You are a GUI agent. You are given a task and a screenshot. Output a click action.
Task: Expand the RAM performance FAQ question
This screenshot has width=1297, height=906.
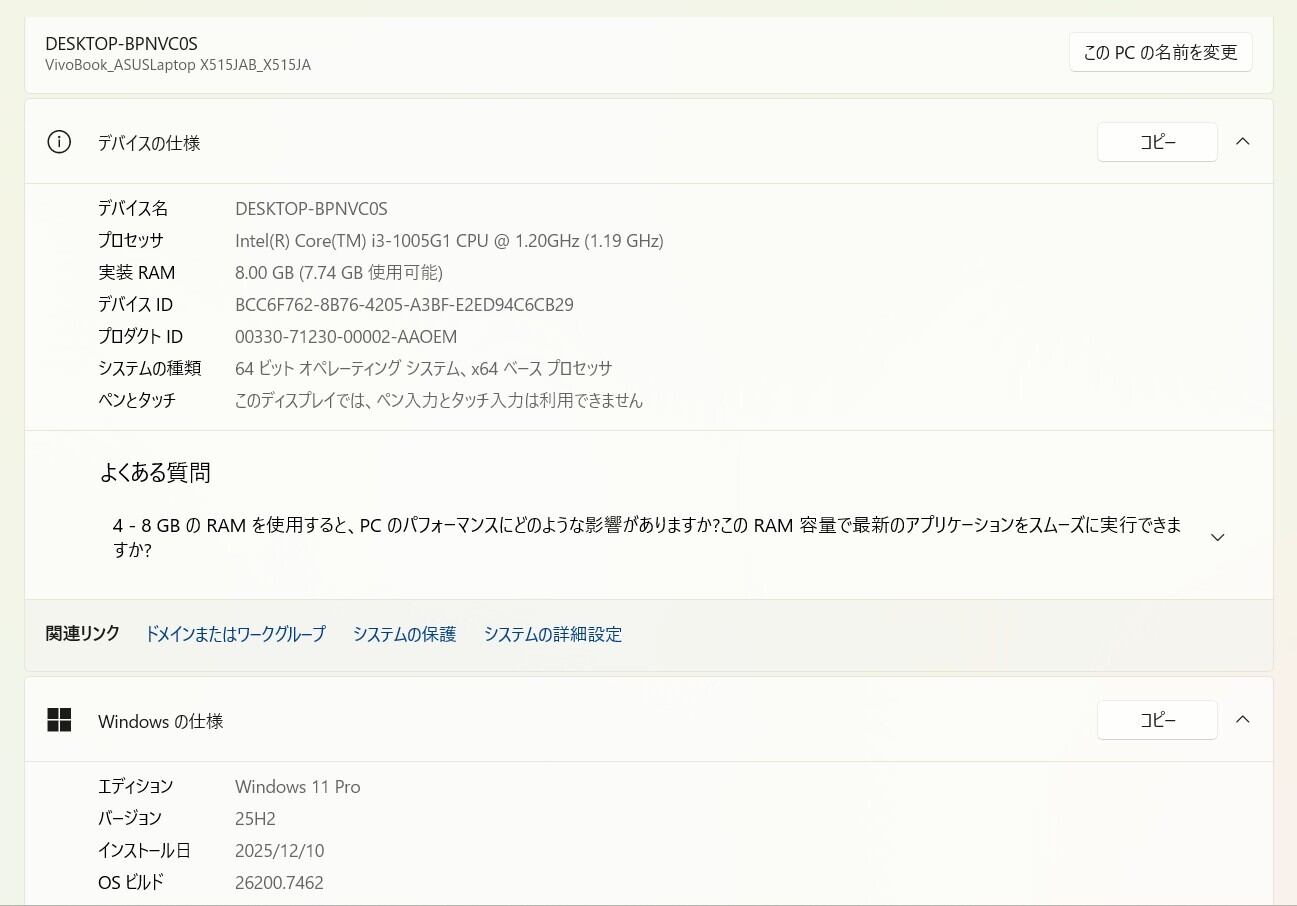click(1217, 537)
